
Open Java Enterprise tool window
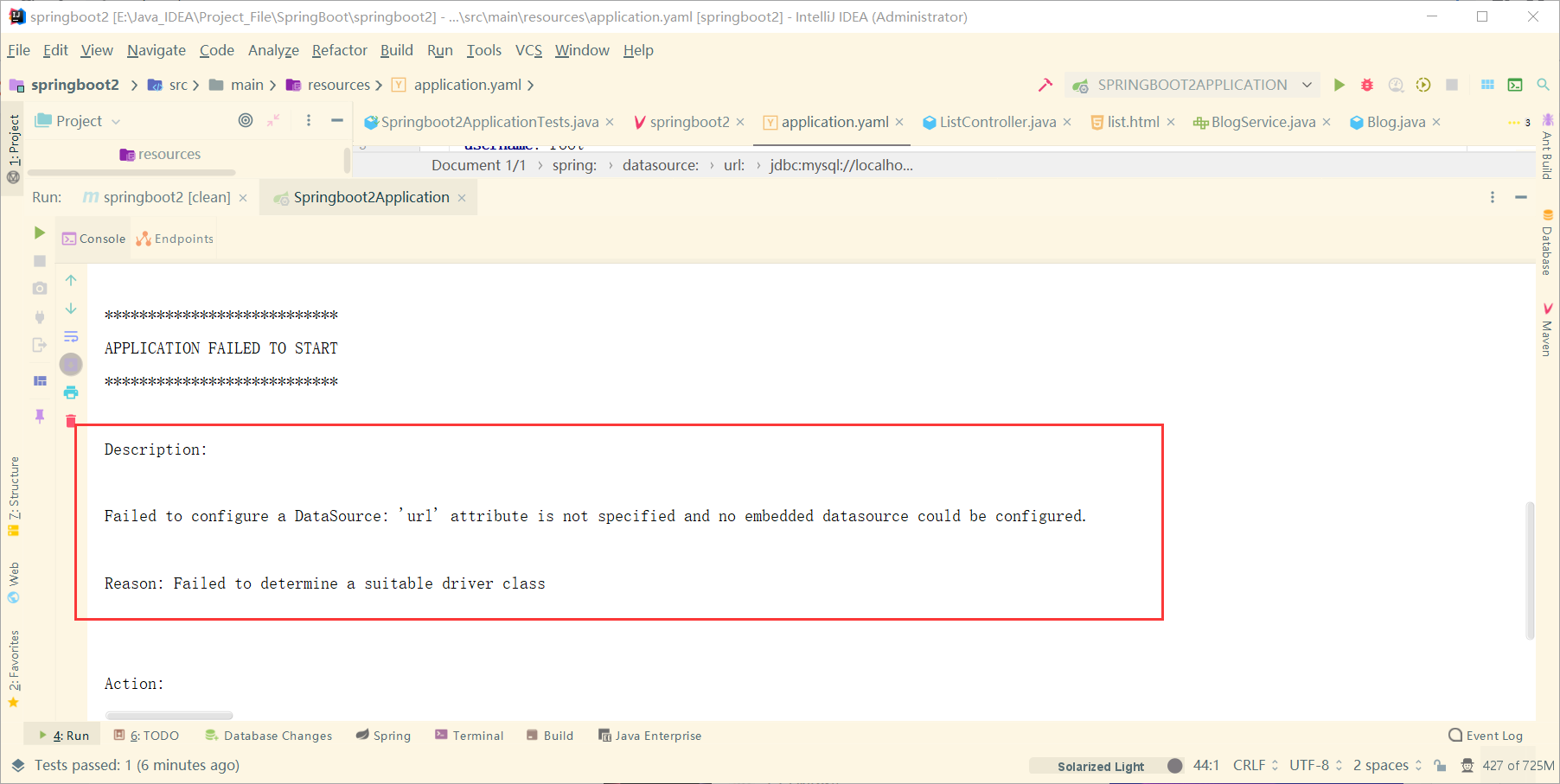[649, 736]
